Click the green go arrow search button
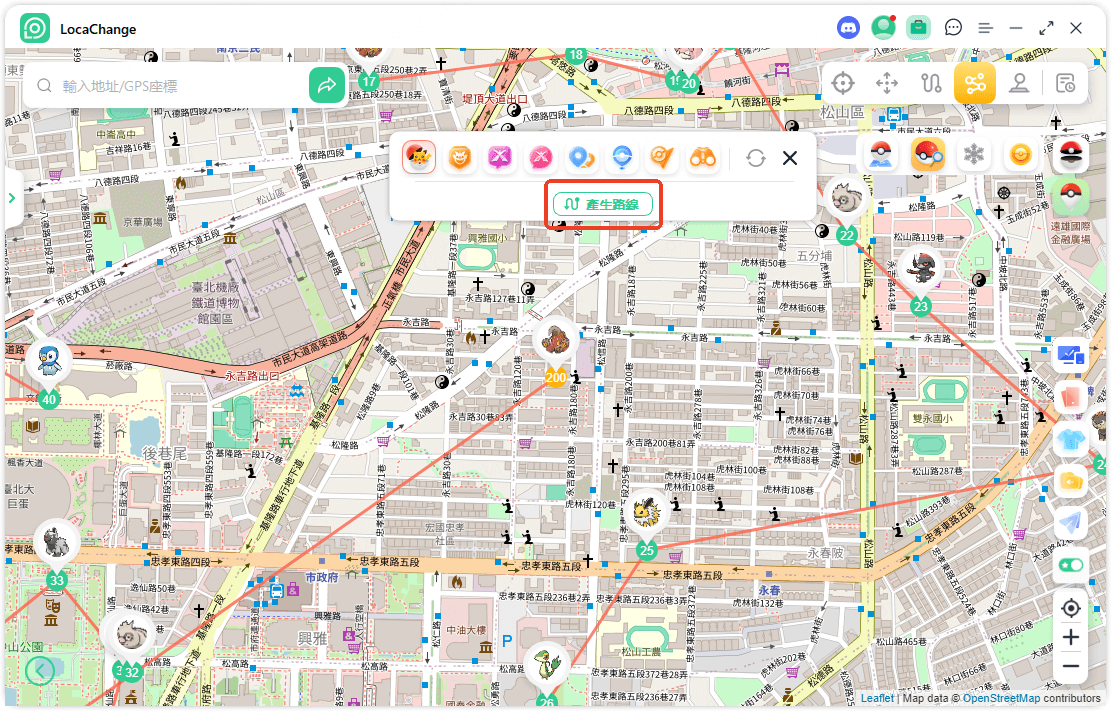The width and height of the screenshot is (1111, 711). 327,85
